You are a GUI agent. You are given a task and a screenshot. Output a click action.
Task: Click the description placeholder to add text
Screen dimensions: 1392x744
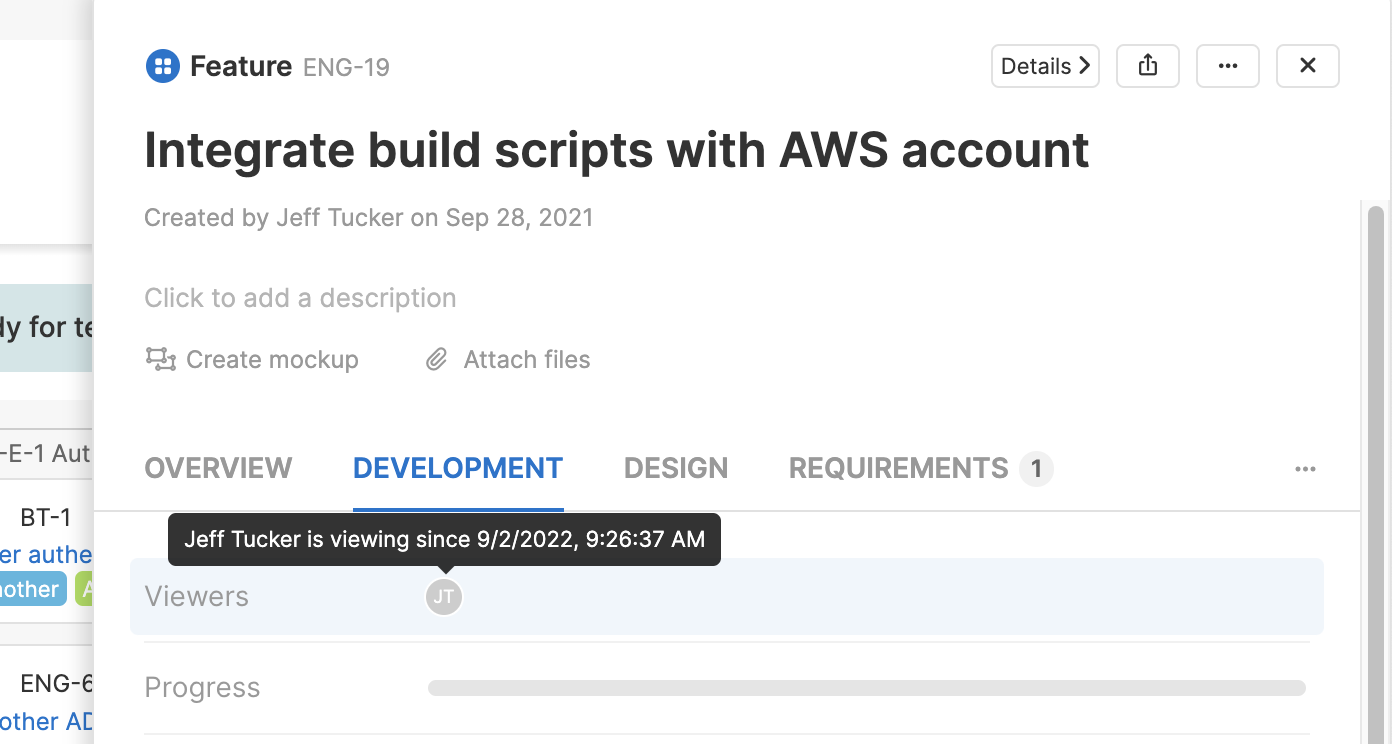pos(300,298)
